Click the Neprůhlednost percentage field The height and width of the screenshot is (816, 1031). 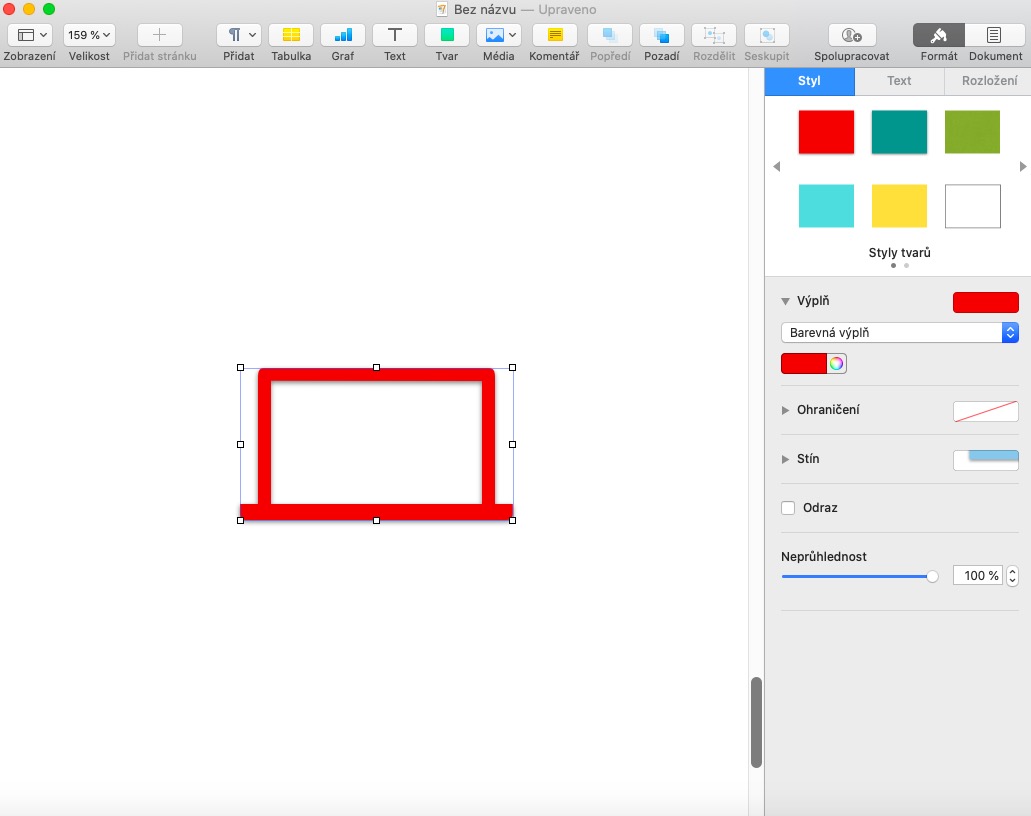(977, 576)
